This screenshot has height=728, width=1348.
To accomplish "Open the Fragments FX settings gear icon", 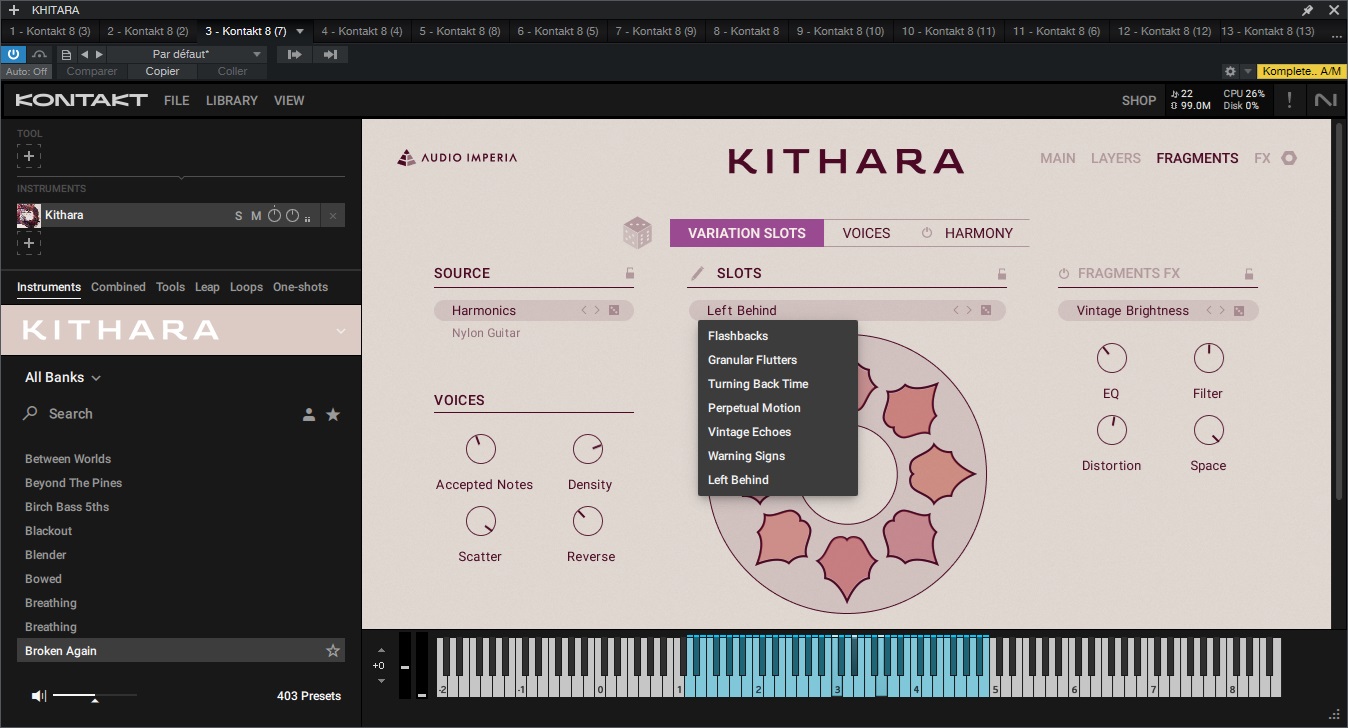I will coord(1288,158).
